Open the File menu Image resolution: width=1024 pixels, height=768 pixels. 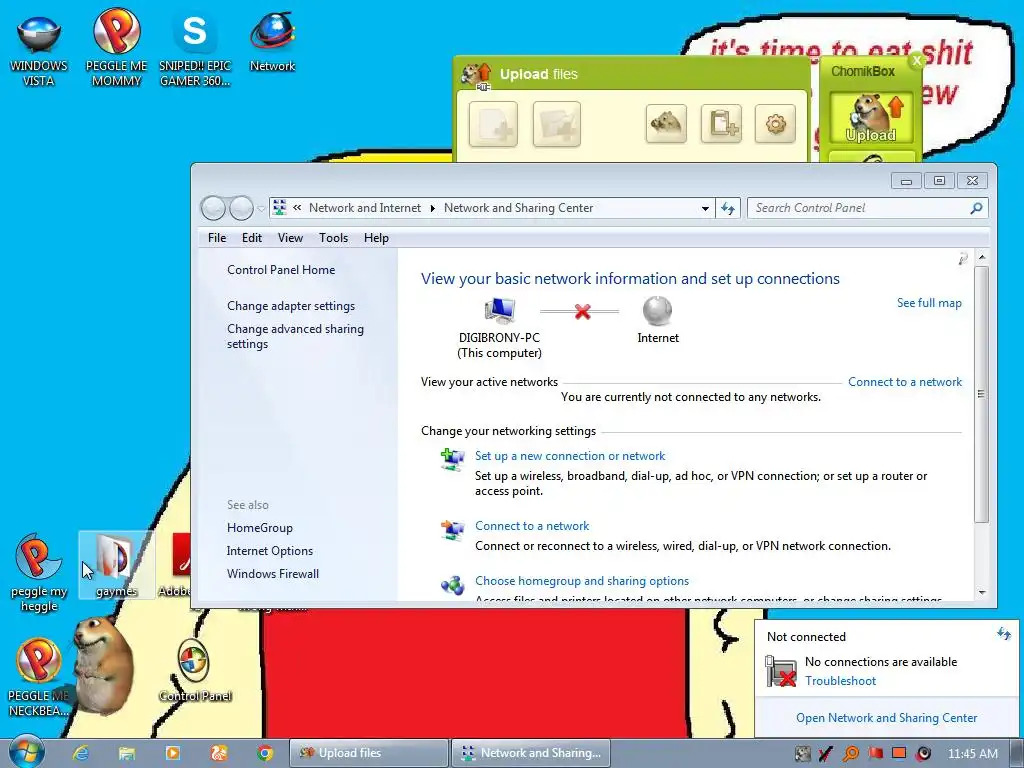(x=217, y=238)
